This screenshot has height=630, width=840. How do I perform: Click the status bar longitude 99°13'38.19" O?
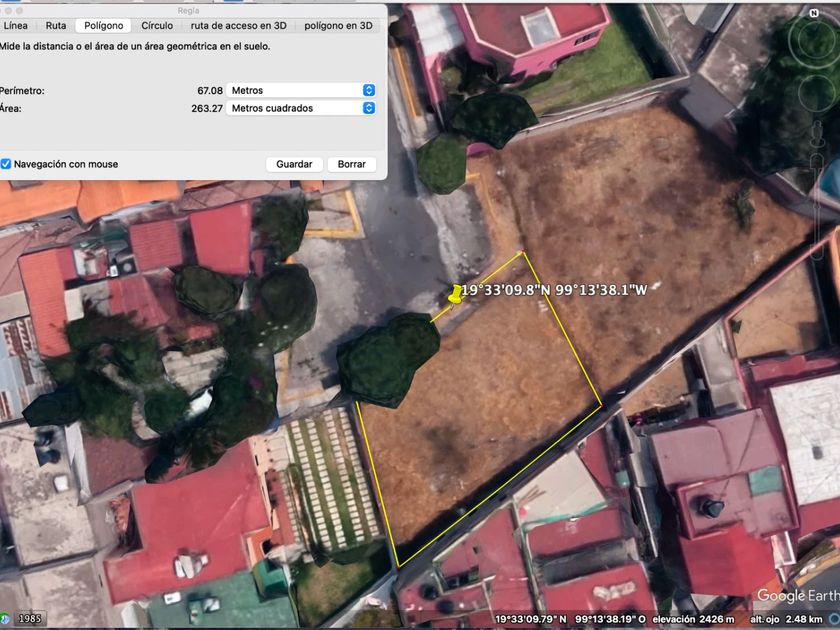click(610, 619)
